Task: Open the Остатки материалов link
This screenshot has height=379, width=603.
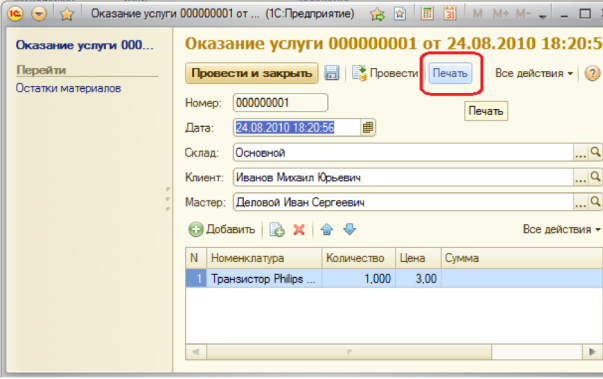Action: [x=68, y=88]
